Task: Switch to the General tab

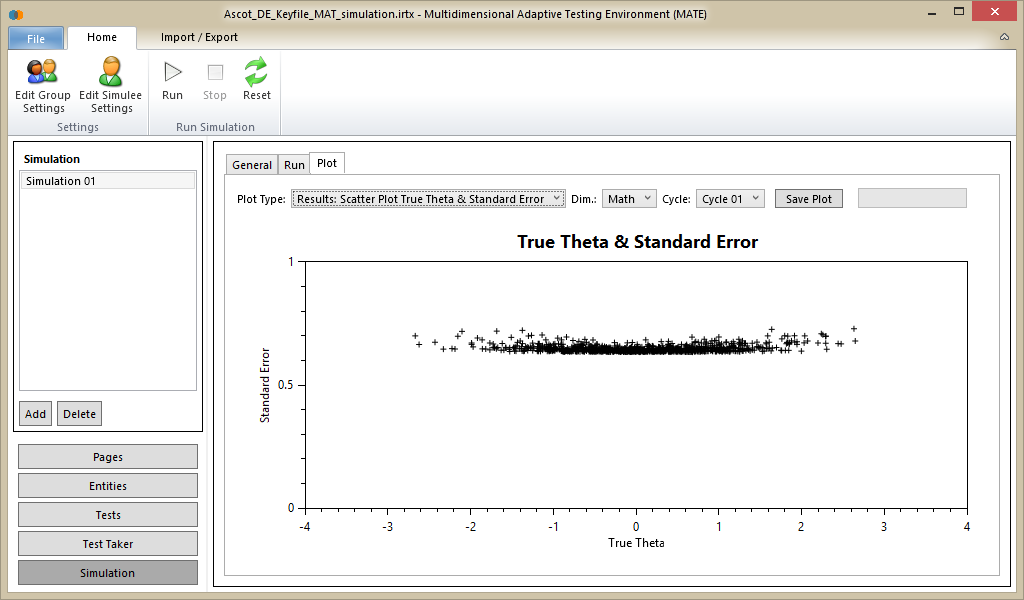Action: tap(252, 165)
